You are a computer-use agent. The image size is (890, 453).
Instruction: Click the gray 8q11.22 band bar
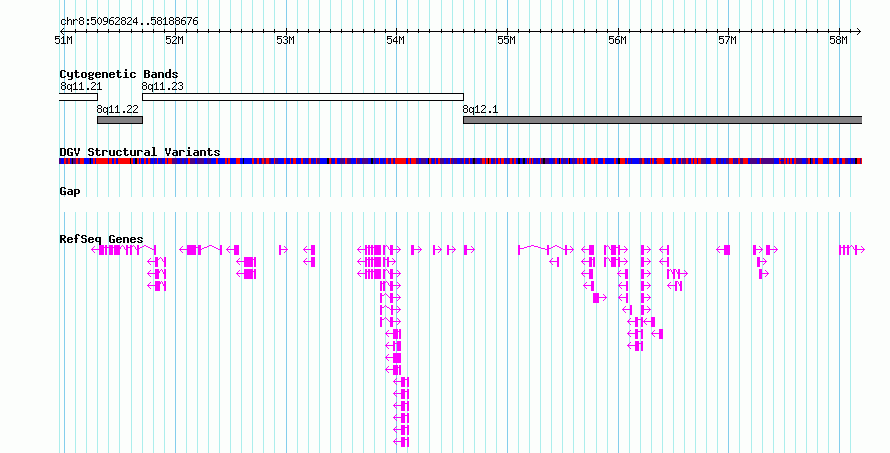(x=120, y=120)
